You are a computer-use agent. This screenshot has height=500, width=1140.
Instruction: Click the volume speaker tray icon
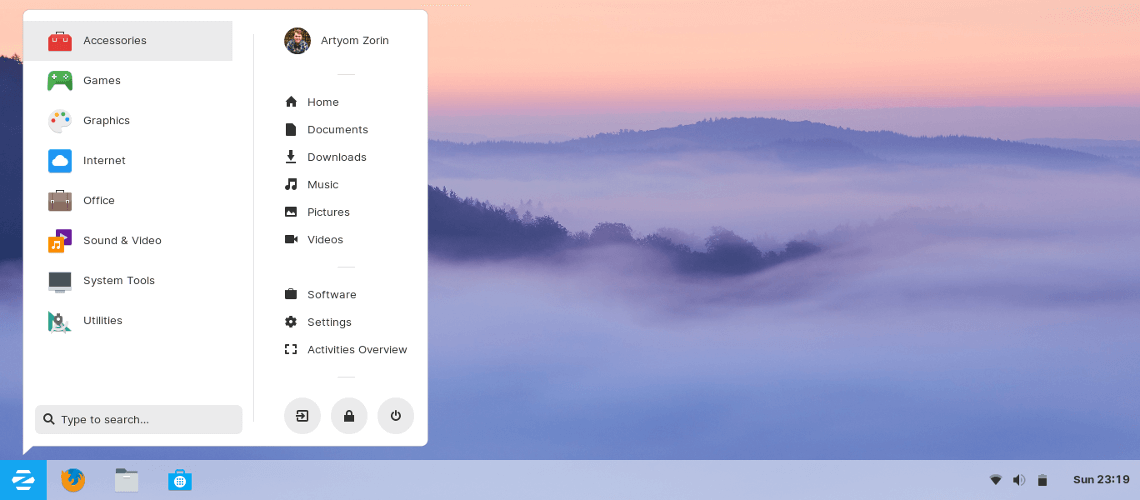click(x=1018, y=480)
